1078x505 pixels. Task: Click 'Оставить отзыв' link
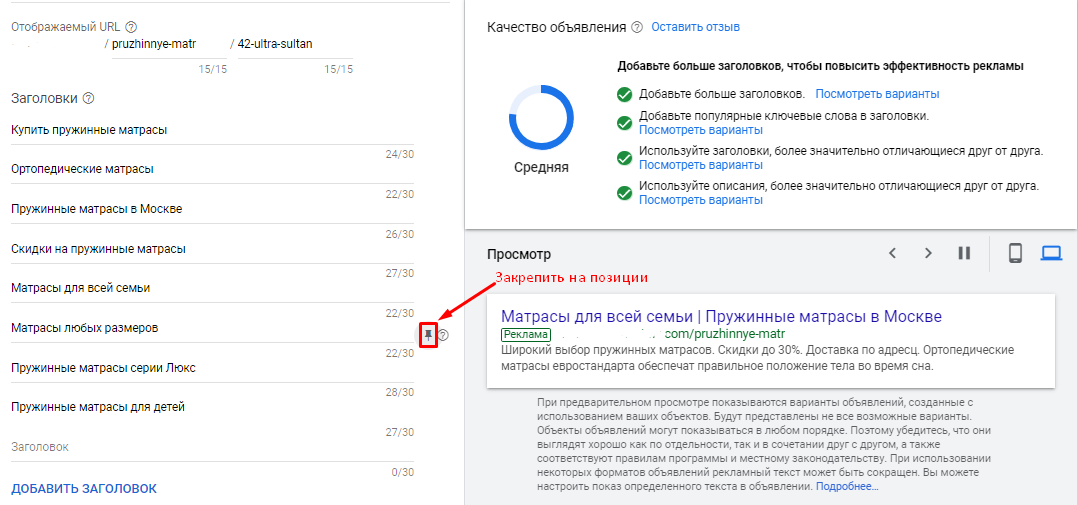click(x=696, y=27)
